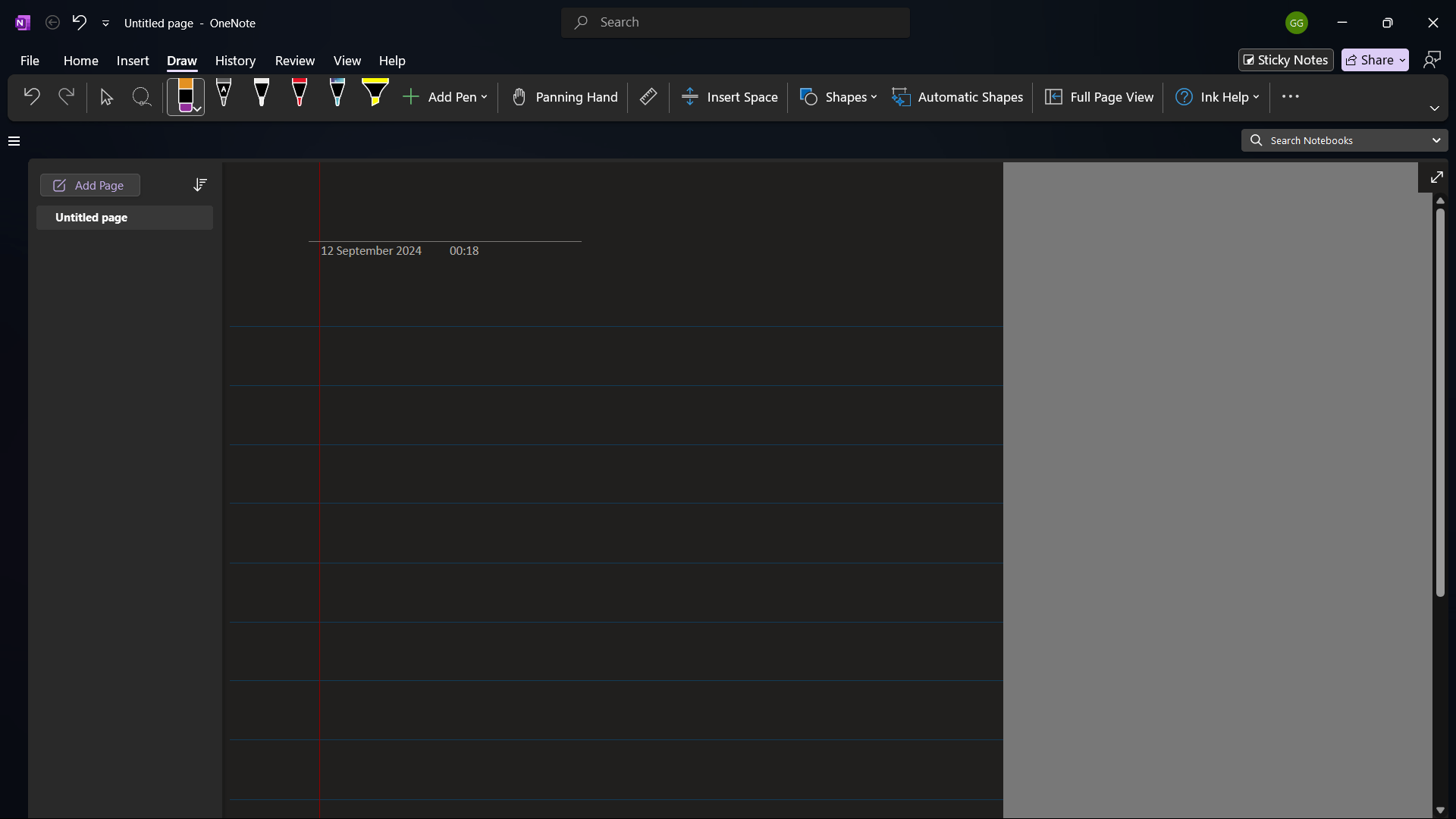
Task: Click the Undo arrow
Action: 30,96
